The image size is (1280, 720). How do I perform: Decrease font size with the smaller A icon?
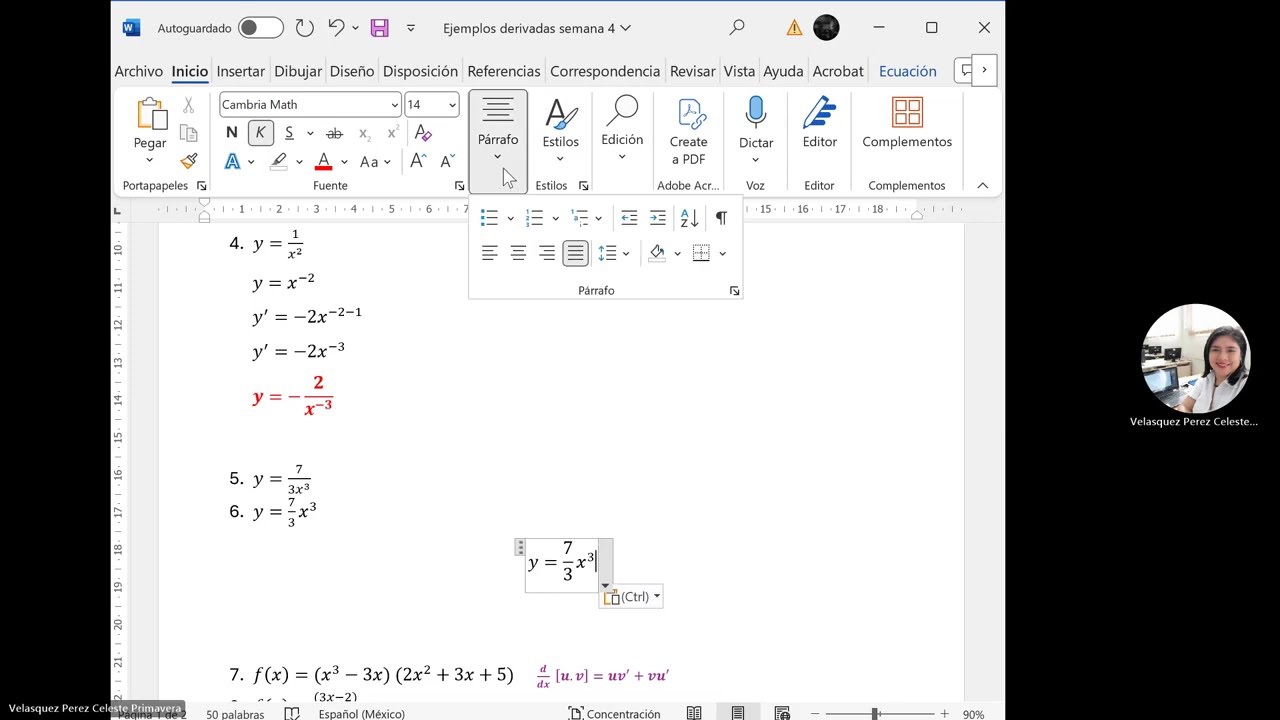pos(446,161)
